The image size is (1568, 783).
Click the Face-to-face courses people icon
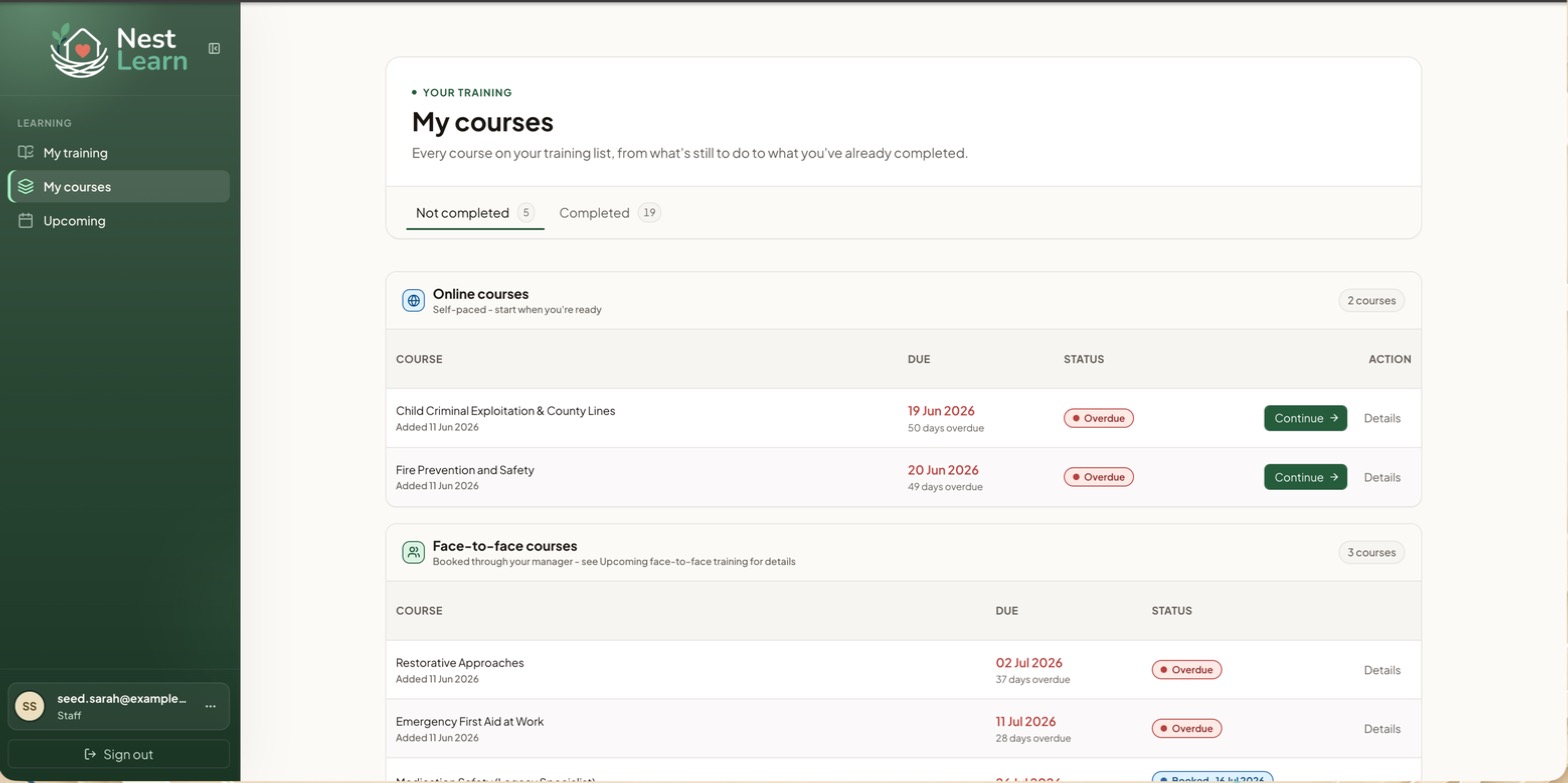tap(413, 553)
